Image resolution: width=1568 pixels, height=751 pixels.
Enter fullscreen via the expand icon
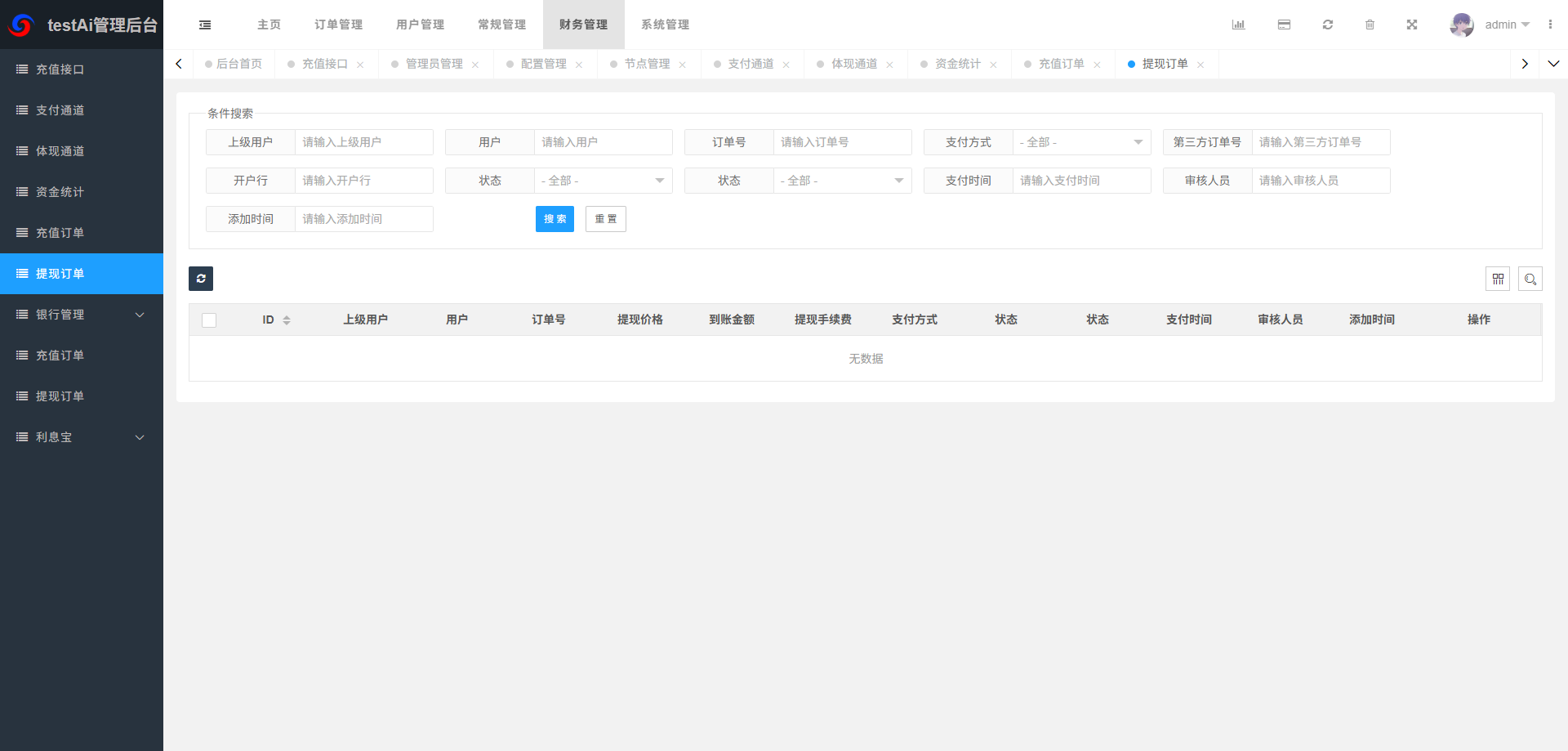[1412, 25]
